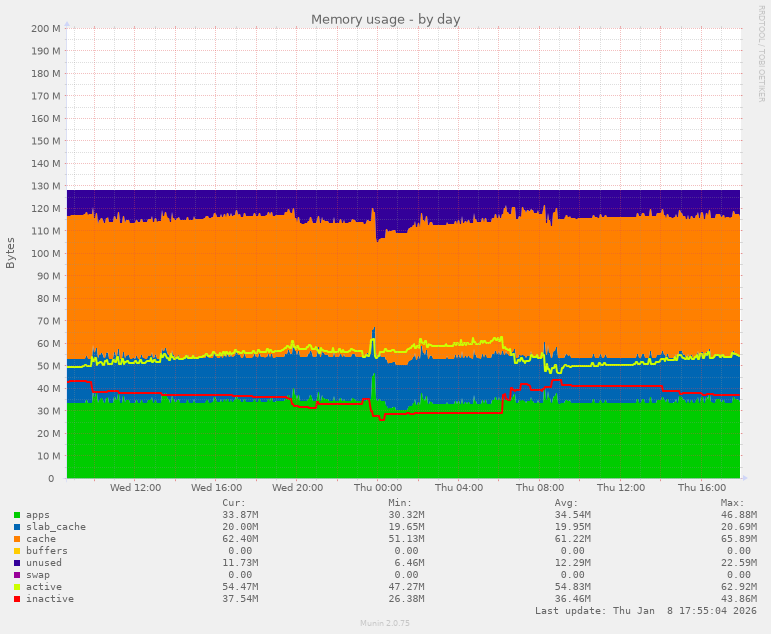771x634 pixels.
Task: Click the '50 M' y-axis tick label
Action: pyautogui.click(x=48, y=366)
